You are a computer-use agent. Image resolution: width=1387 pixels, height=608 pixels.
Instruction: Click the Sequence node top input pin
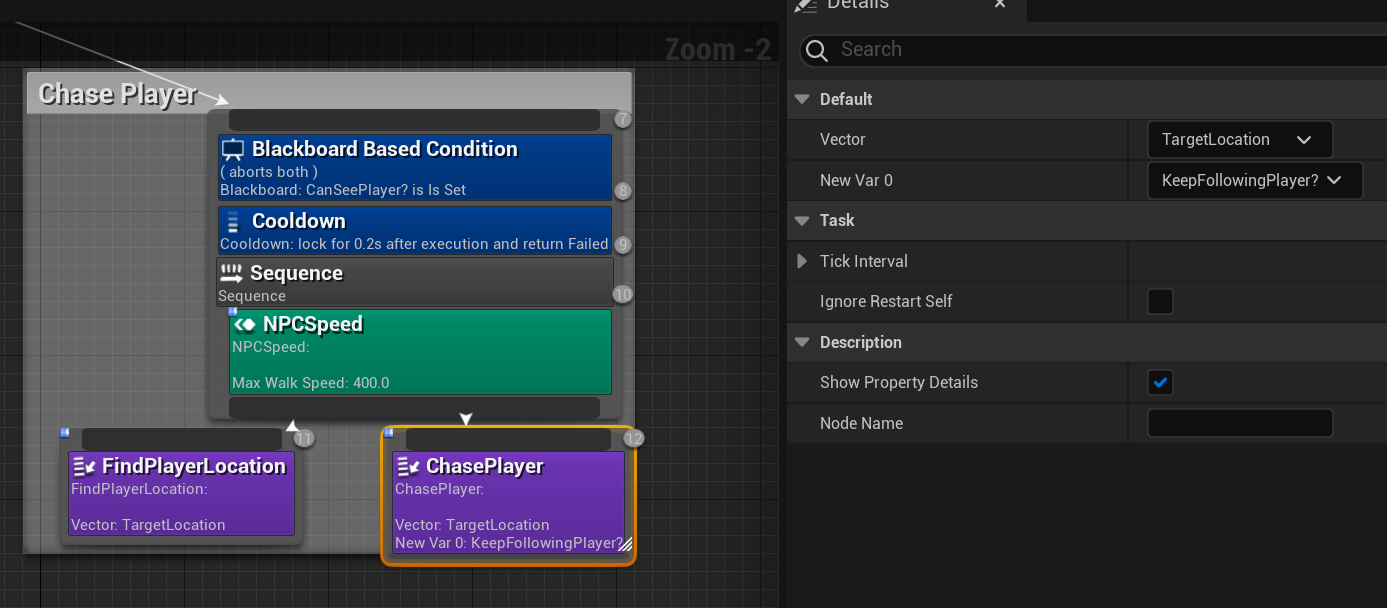414,120
